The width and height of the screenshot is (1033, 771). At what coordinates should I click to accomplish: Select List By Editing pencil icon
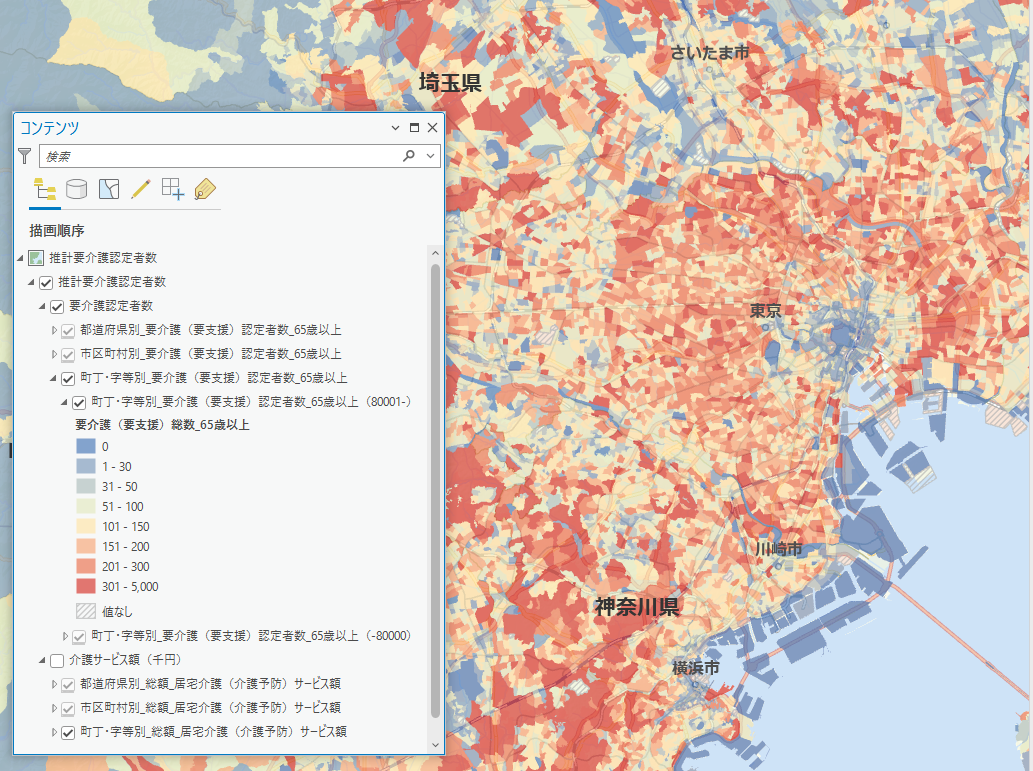[140, 190]
